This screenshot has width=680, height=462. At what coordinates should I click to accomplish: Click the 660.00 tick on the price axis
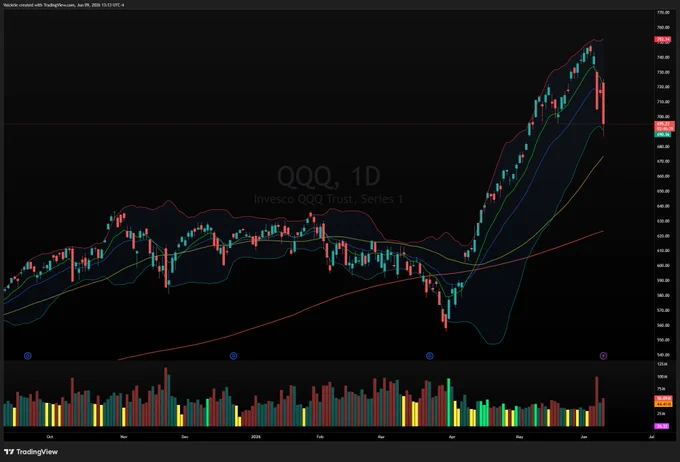click(x=664, y=176)
